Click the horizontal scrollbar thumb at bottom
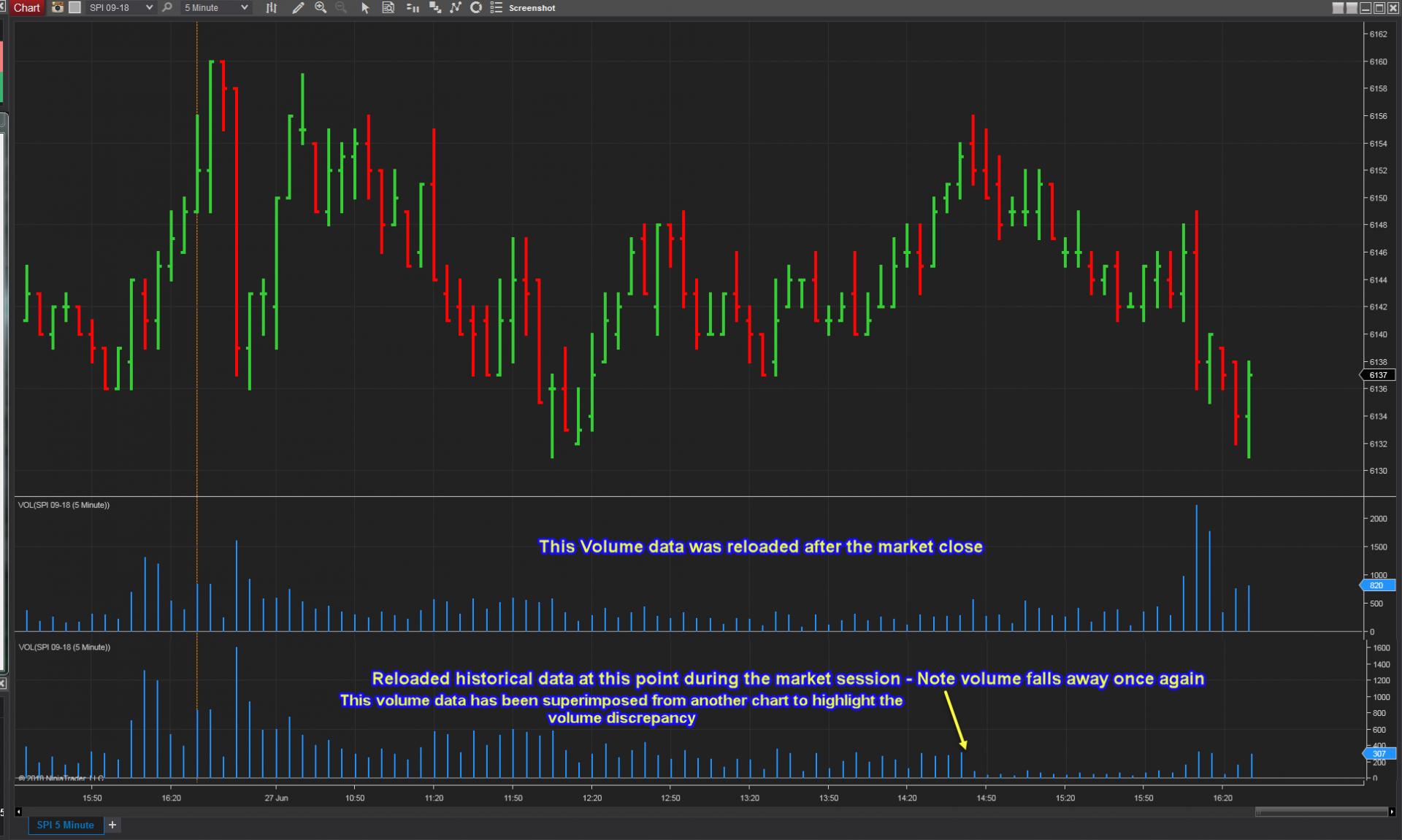This screenshot has height=840, width=1402. [x=1320, y=812]
